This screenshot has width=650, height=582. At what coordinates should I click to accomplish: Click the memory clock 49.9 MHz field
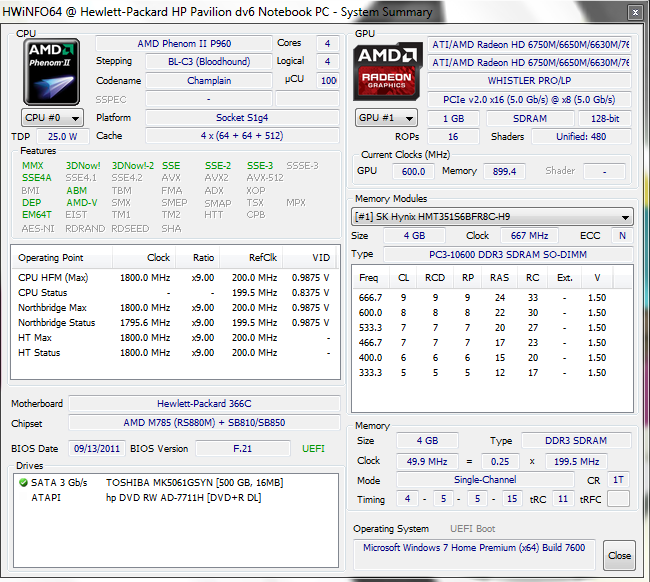click(427, 461)
